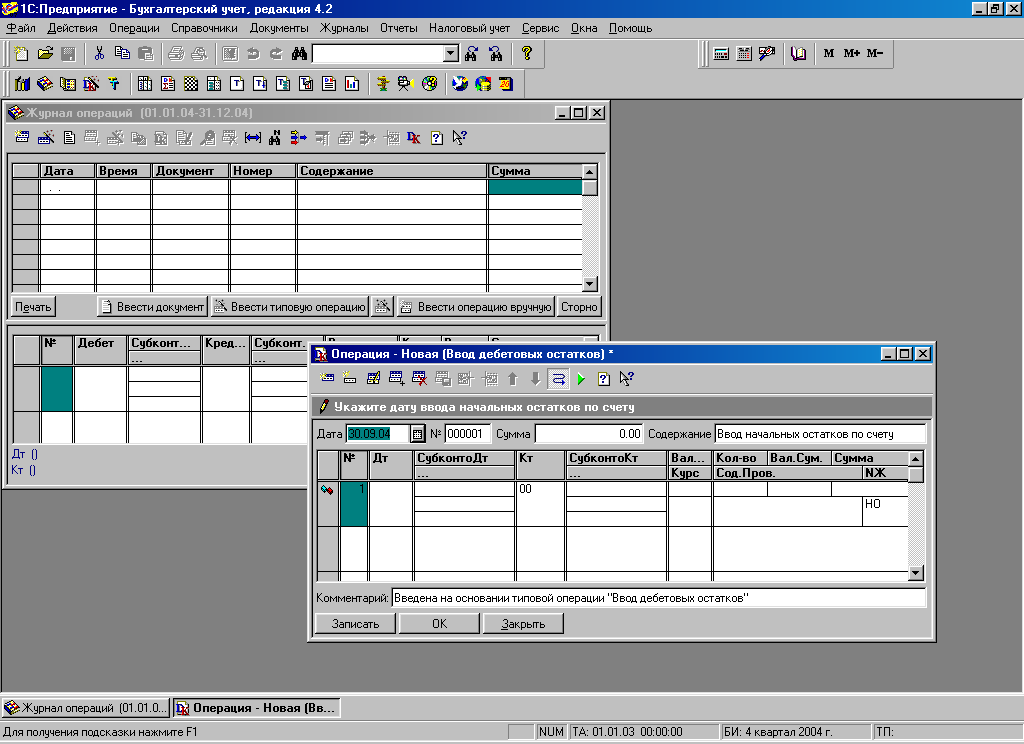Click the binoculars Find icon beside search box
The width and height of the screenshot is (1024, 744).
coord(299,54)
